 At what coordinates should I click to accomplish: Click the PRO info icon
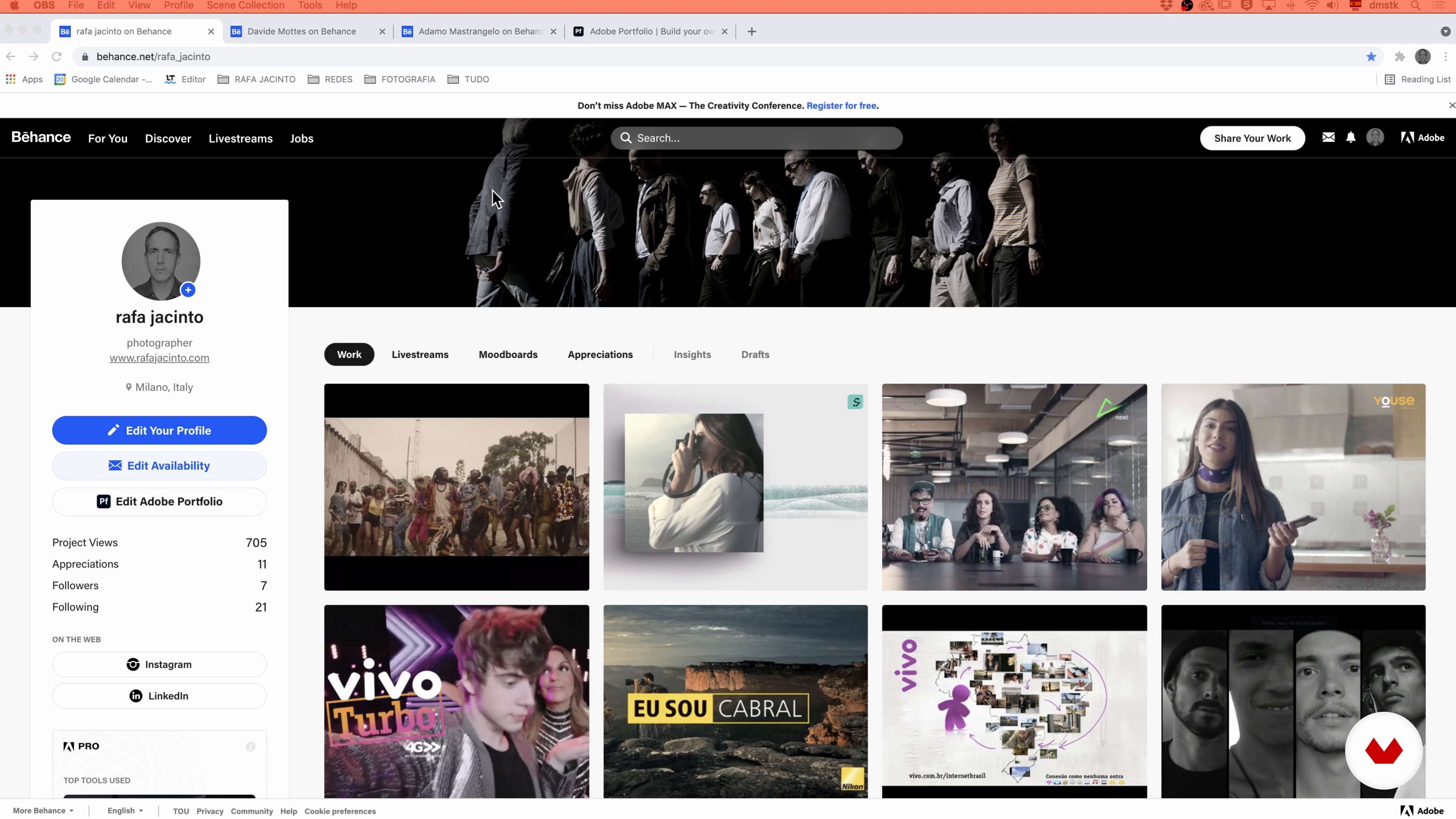(x=250, y=747)
